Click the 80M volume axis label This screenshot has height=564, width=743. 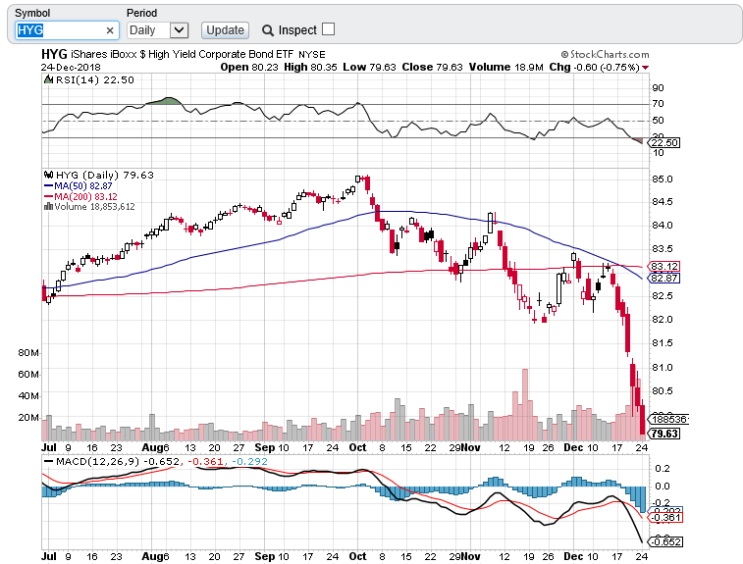pos(28,353)
